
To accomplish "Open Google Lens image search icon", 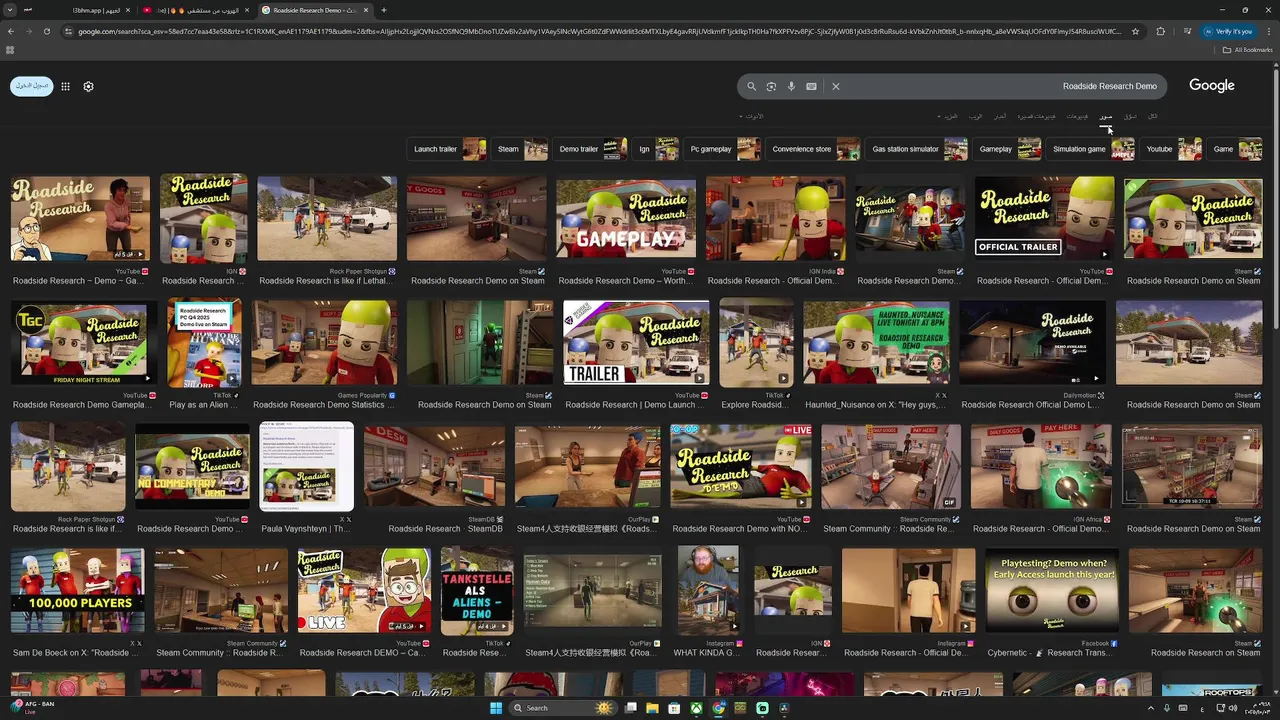I will point(771,86).
